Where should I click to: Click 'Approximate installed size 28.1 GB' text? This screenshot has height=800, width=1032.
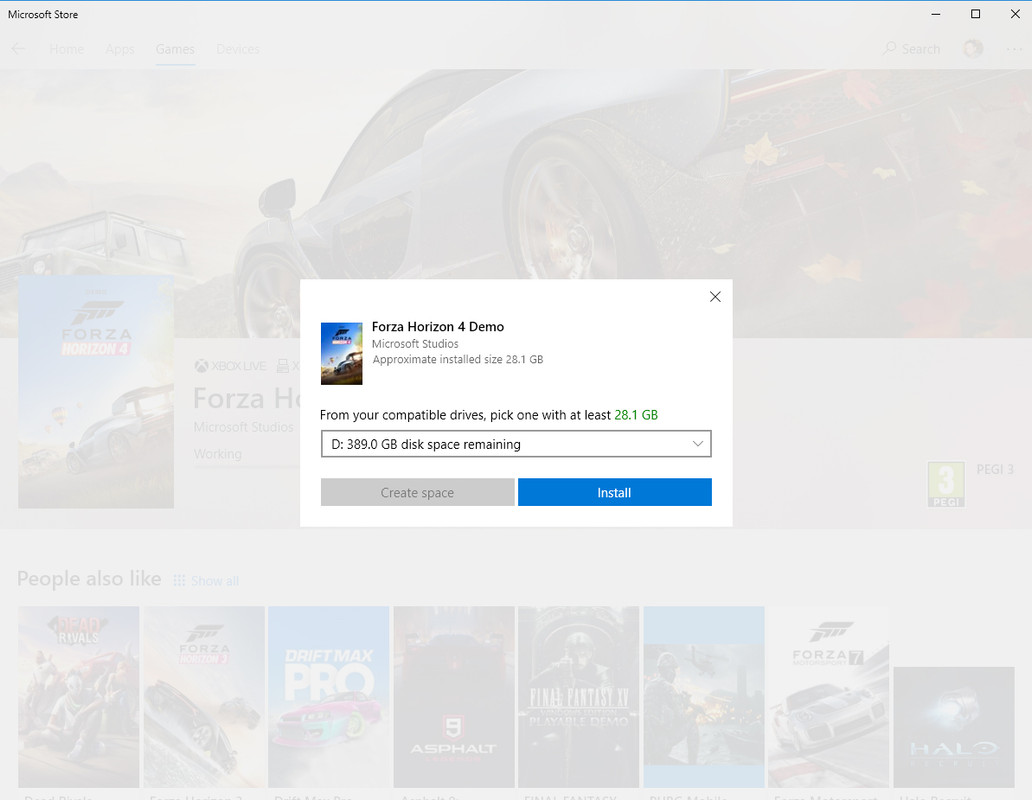[x=458, y=359]
